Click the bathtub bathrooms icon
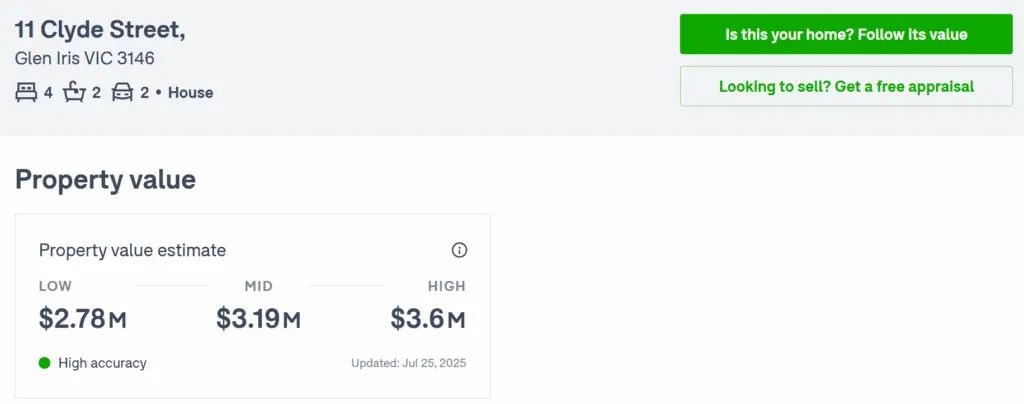This screenshot has width=1024, height=404. [74, 93]
